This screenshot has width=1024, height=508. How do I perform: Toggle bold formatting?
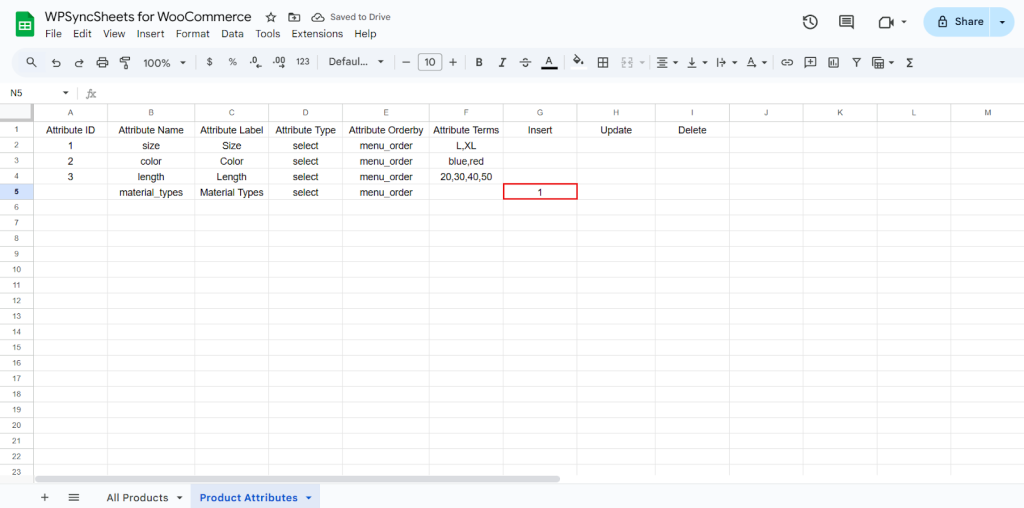point(479,63)
